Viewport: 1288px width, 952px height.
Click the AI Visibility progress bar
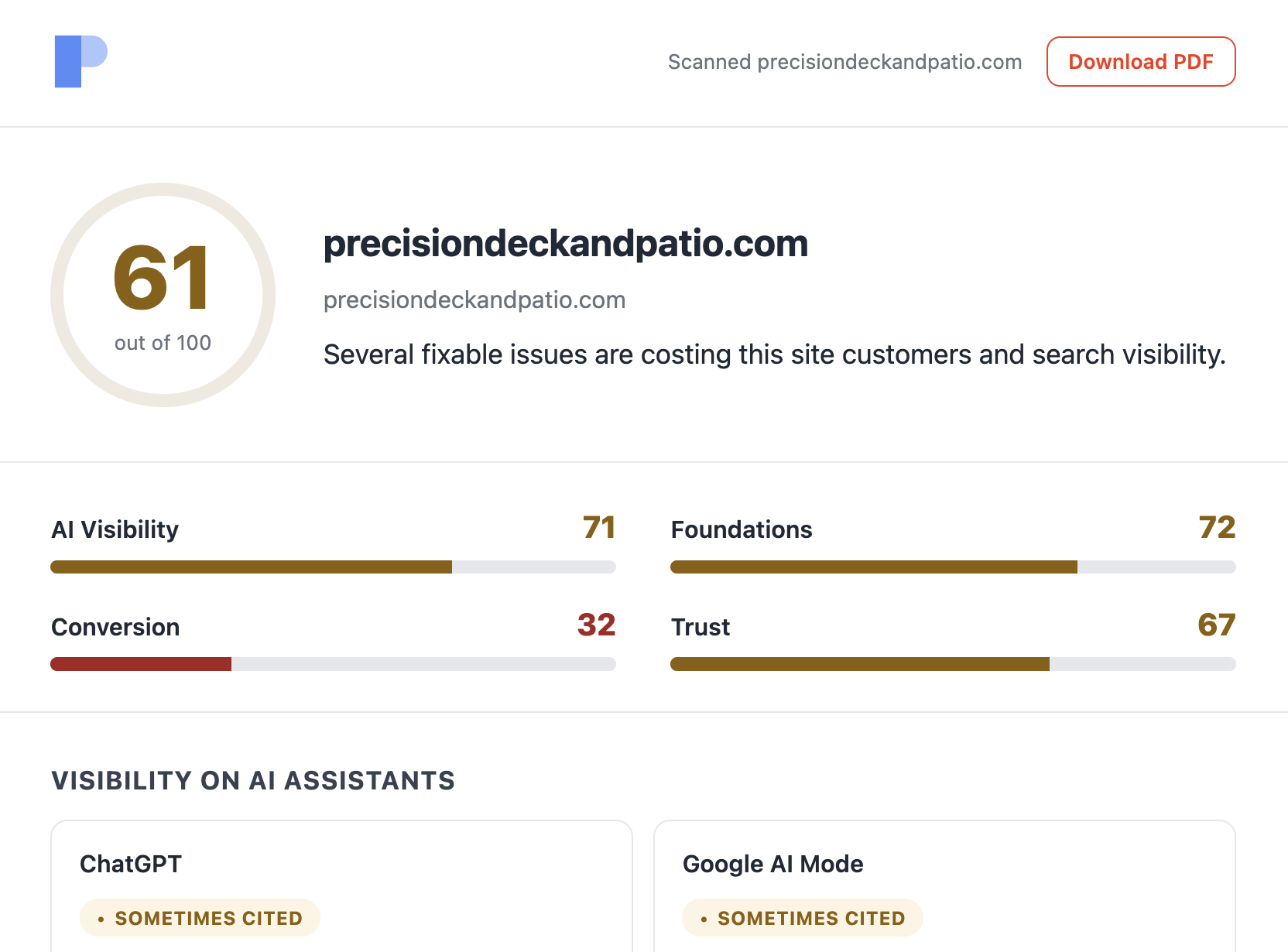coord(333,567)
